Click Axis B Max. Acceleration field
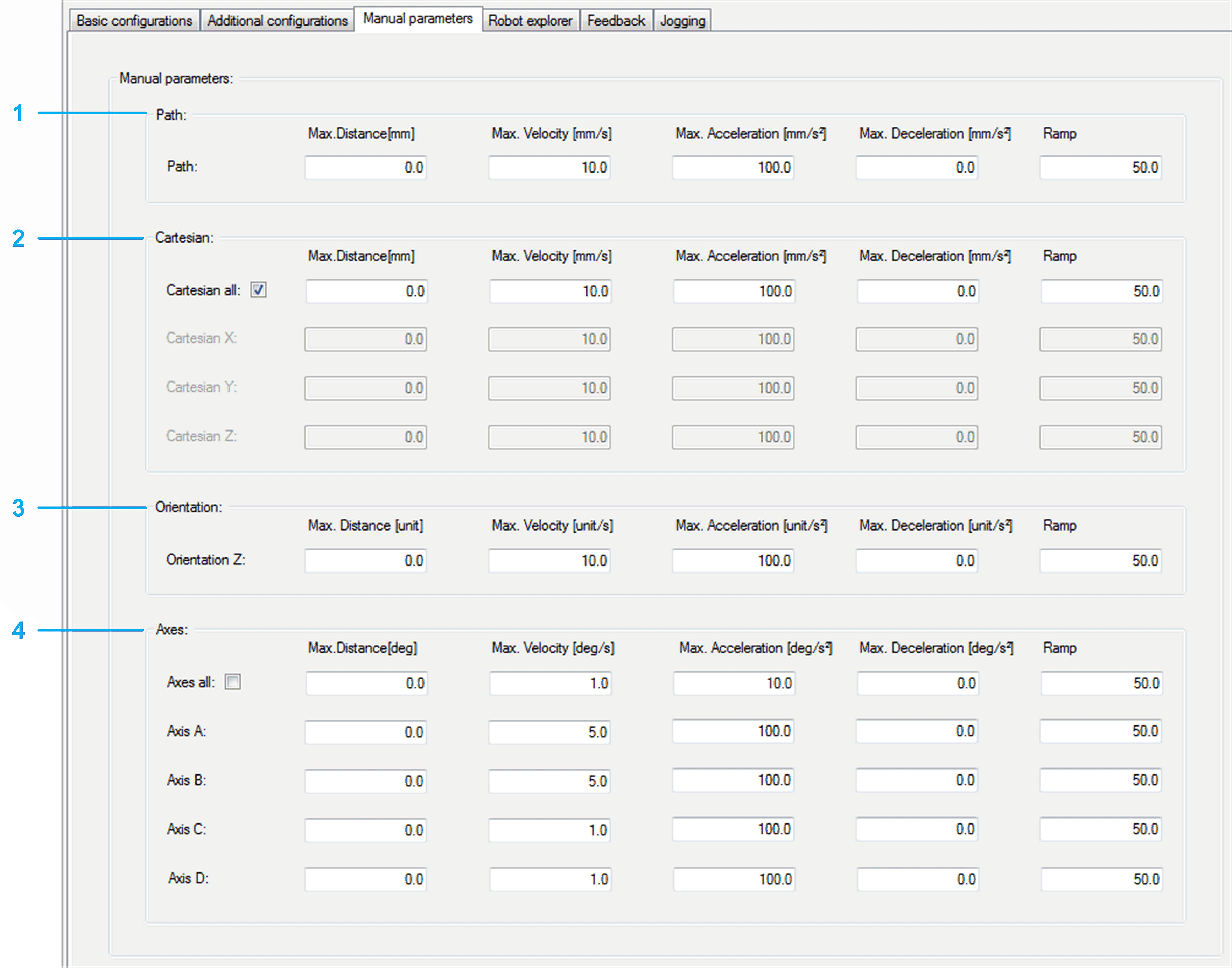The image size is (1232, 968). click(x=733, y=780)
